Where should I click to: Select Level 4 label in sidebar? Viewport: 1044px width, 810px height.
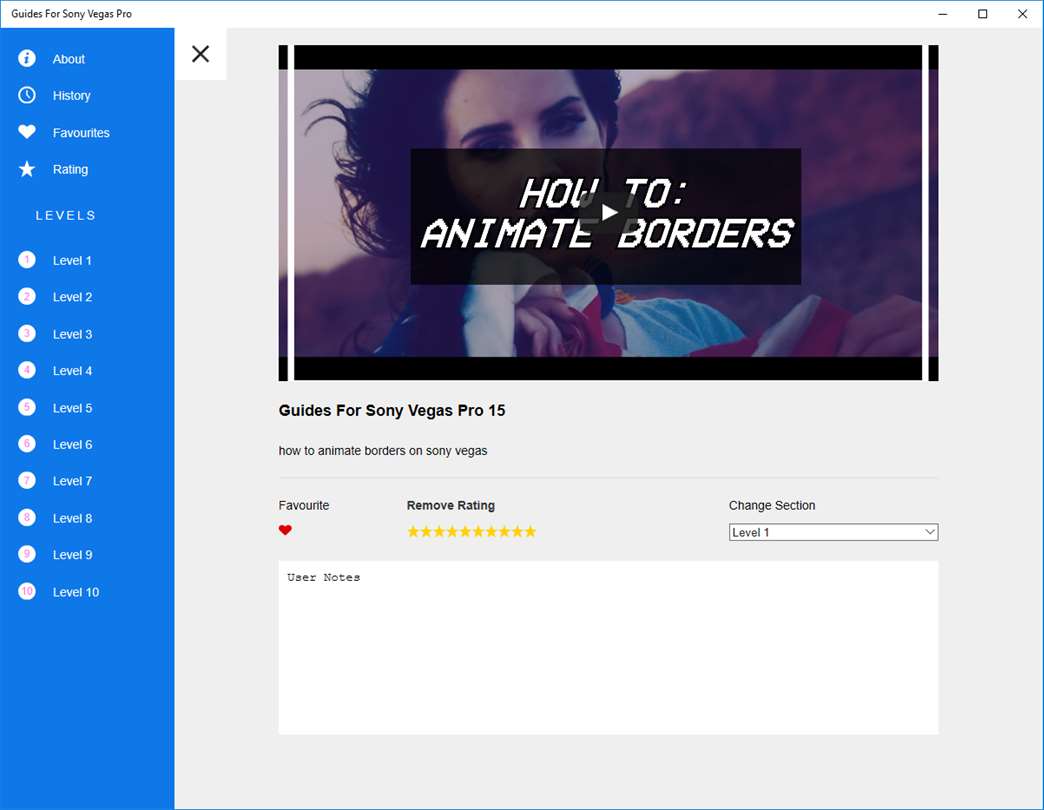[73, 371]
